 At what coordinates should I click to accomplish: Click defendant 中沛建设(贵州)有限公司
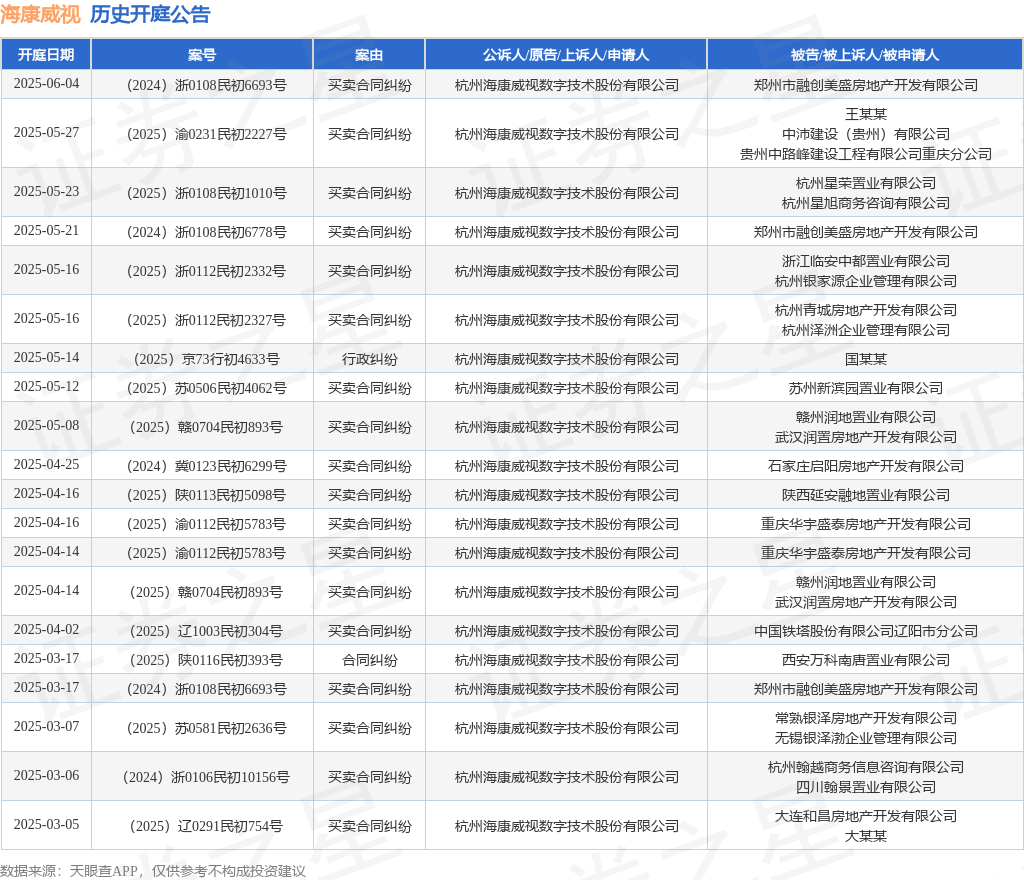(x=865, y=134)
